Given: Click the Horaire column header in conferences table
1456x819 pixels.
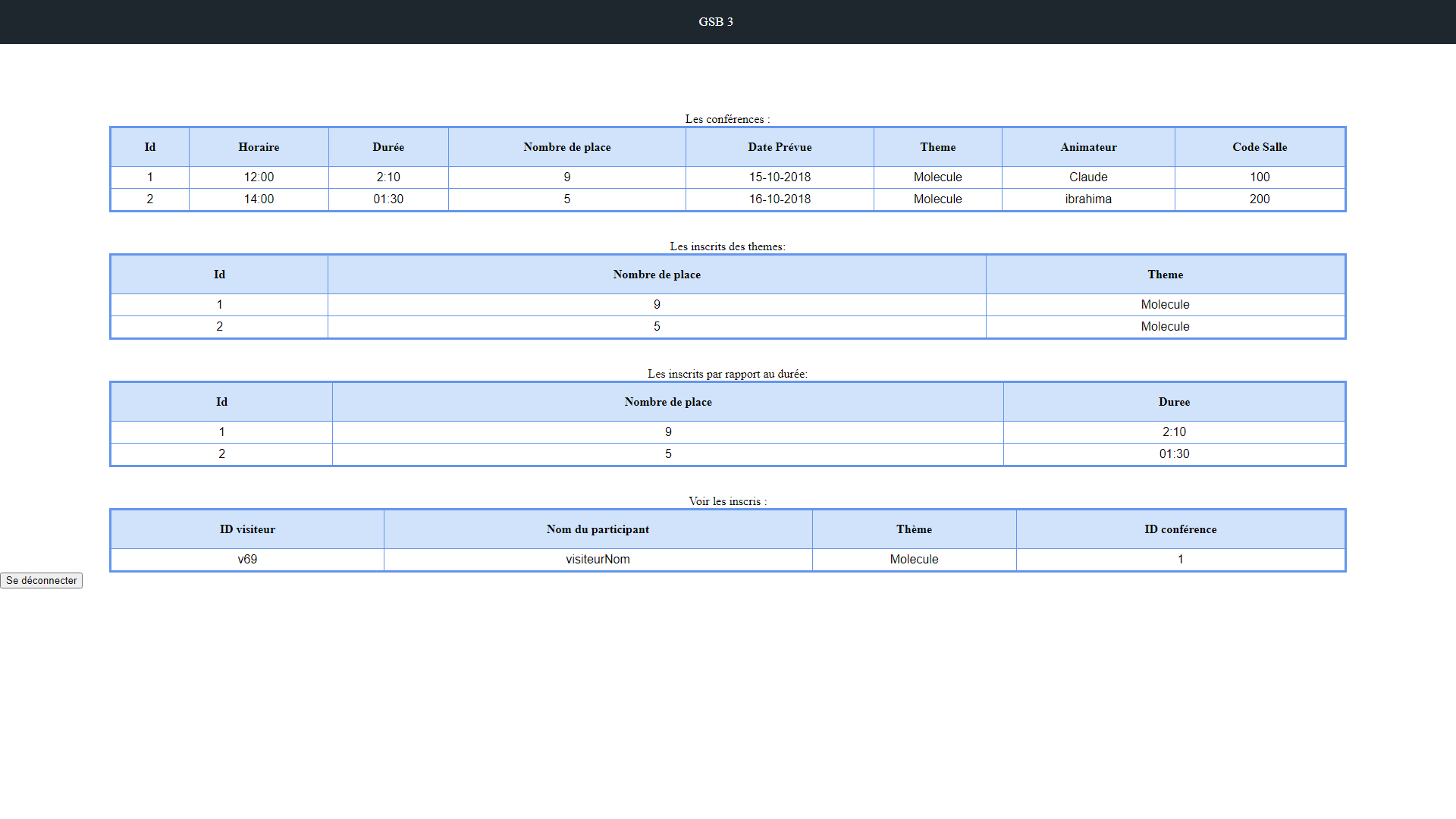Looking at the screenshot, I should click(259, 147).
